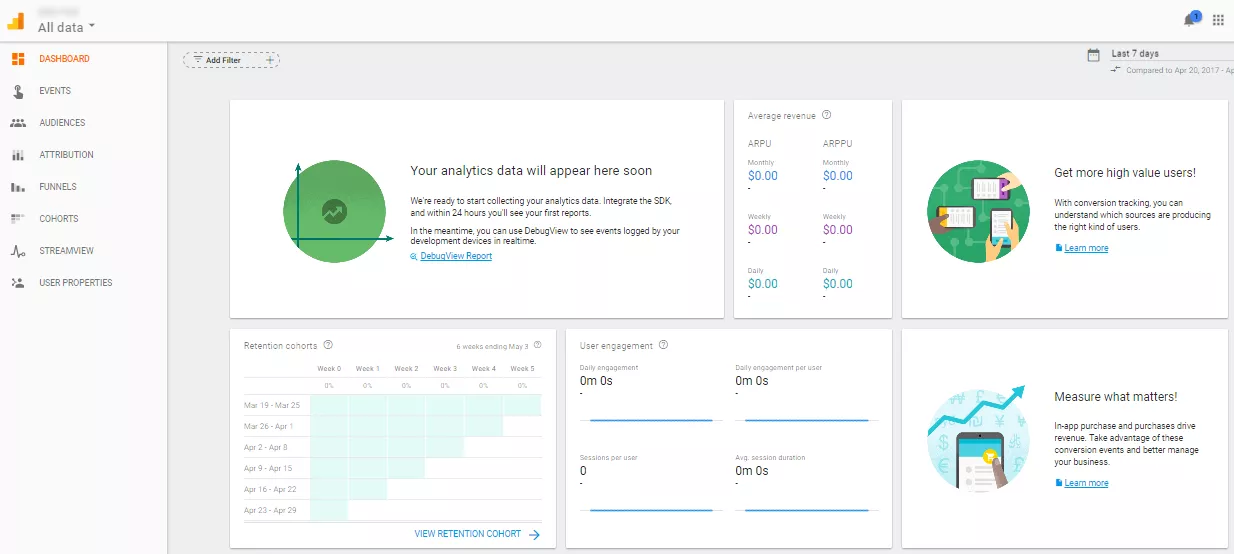Open AUDIENCES in the sidebar
Image resolution: width=1234 pixels, height=554 pixels.
pos(62,123)
